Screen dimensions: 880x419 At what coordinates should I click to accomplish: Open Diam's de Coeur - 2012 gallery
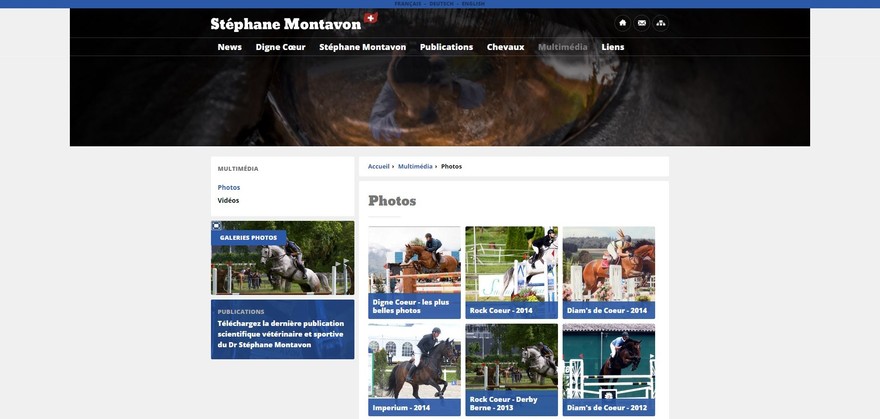pyautogui.click(x=608, y=370)
